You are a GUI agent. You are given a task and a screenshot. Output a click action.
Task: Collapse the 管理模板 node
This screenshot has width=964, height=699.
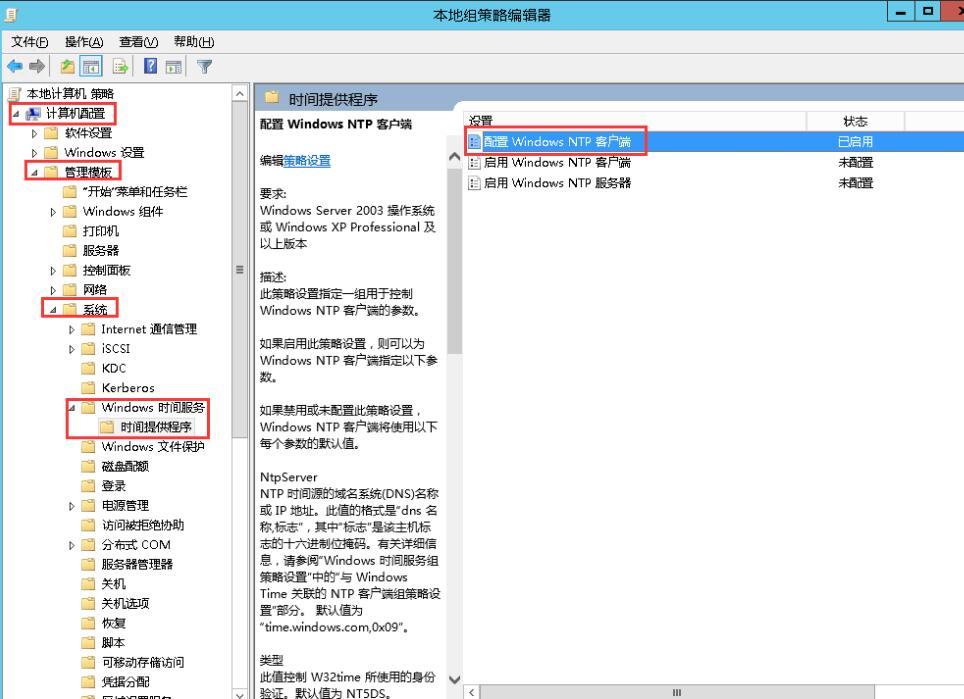point(34,173)
